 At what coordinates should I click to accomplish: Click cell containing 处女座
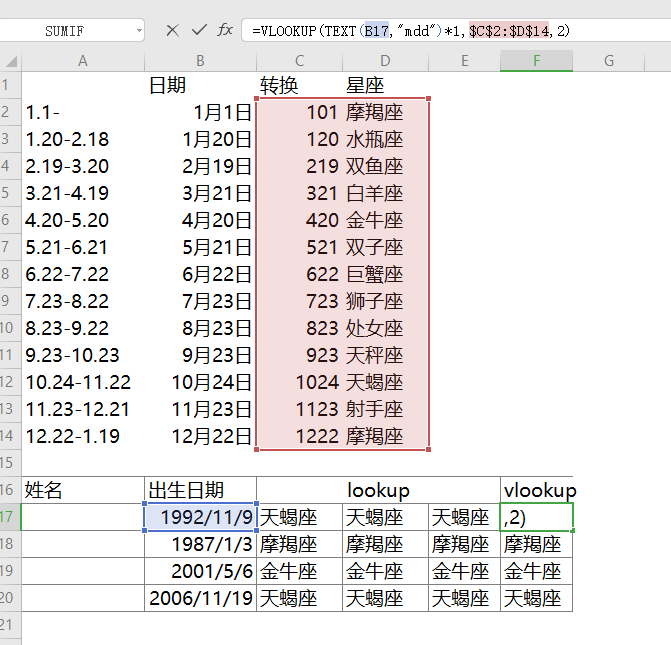(x=385, y=328)
